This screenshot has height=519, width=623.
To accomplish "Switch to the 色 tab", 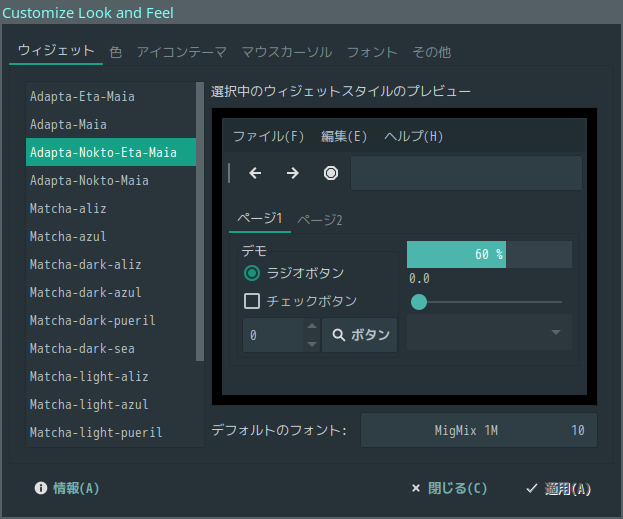I will point(116,52).
